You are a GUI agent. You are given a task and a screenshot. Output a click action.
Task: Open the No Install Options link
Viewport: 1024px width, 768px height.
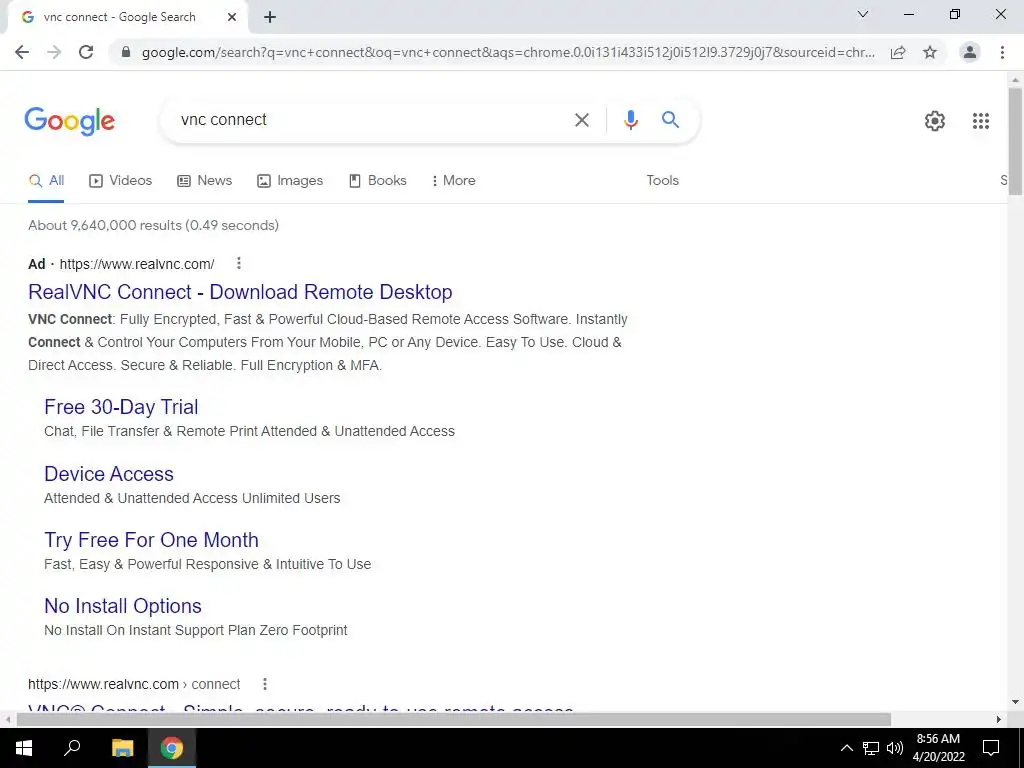(x=123, y=606)
